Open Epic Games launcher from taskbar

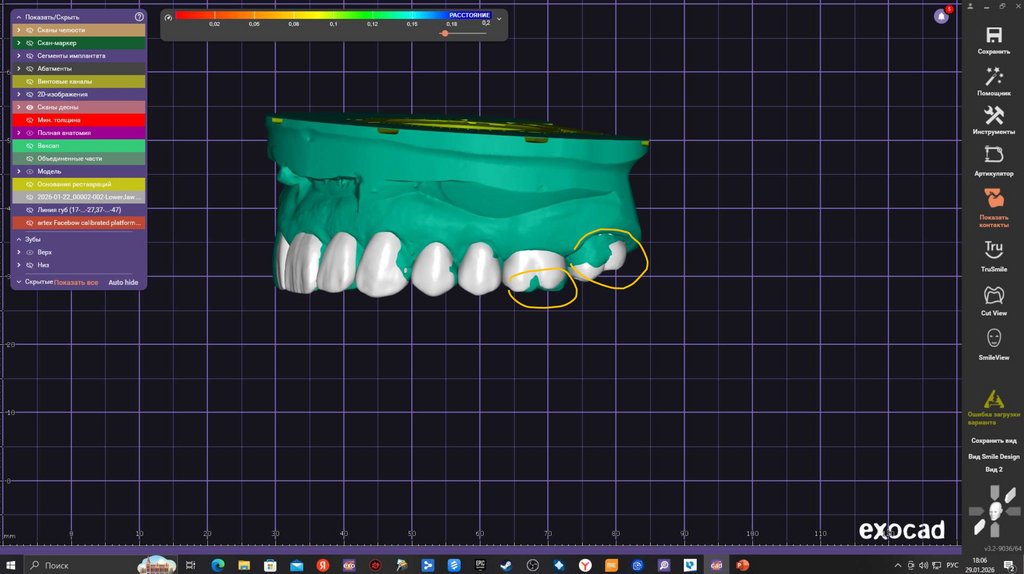coord(480,565)
